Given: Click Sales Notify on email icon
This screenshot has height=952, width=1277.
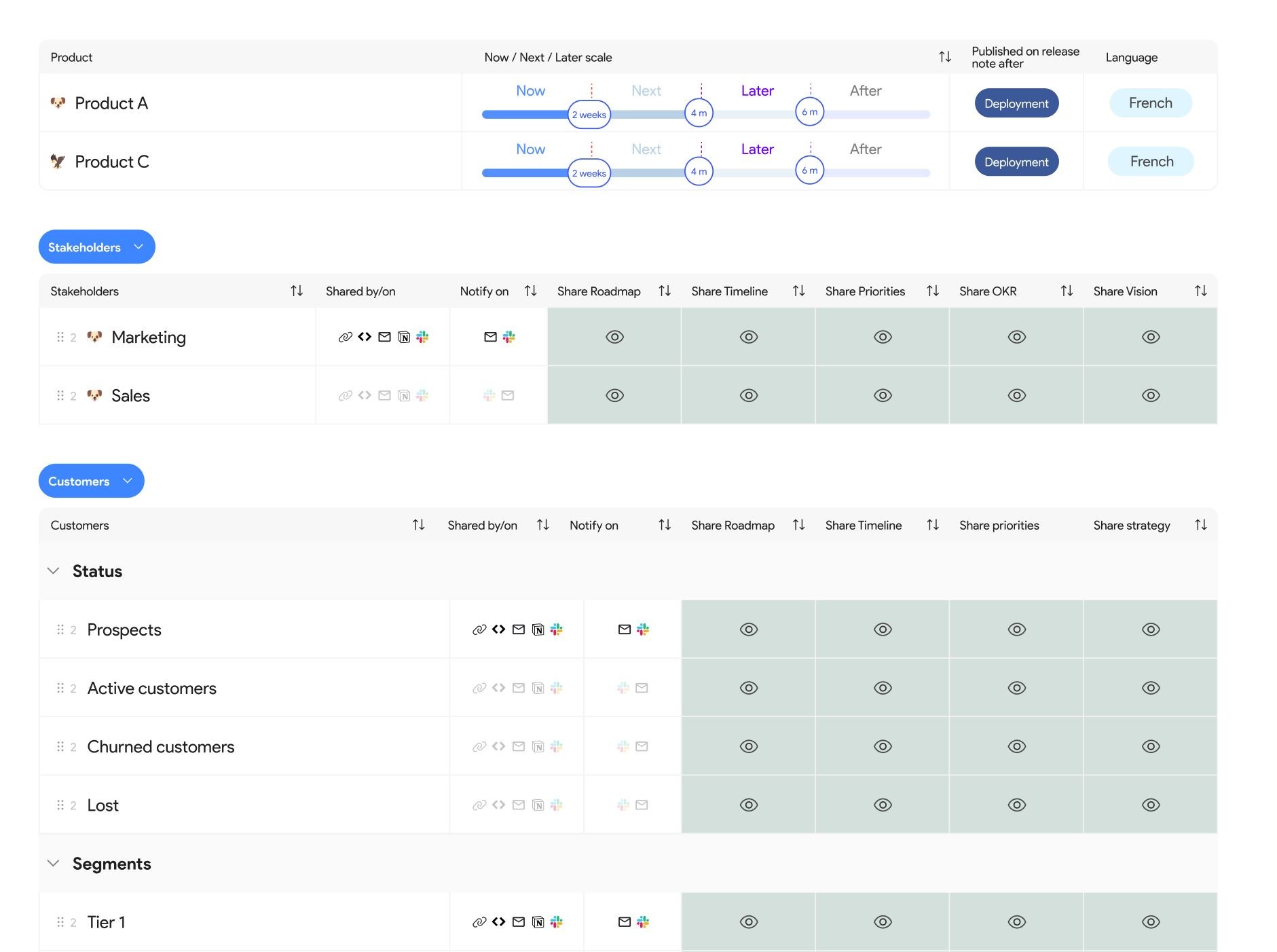Looking at the screenshot, I should (507, 395).
